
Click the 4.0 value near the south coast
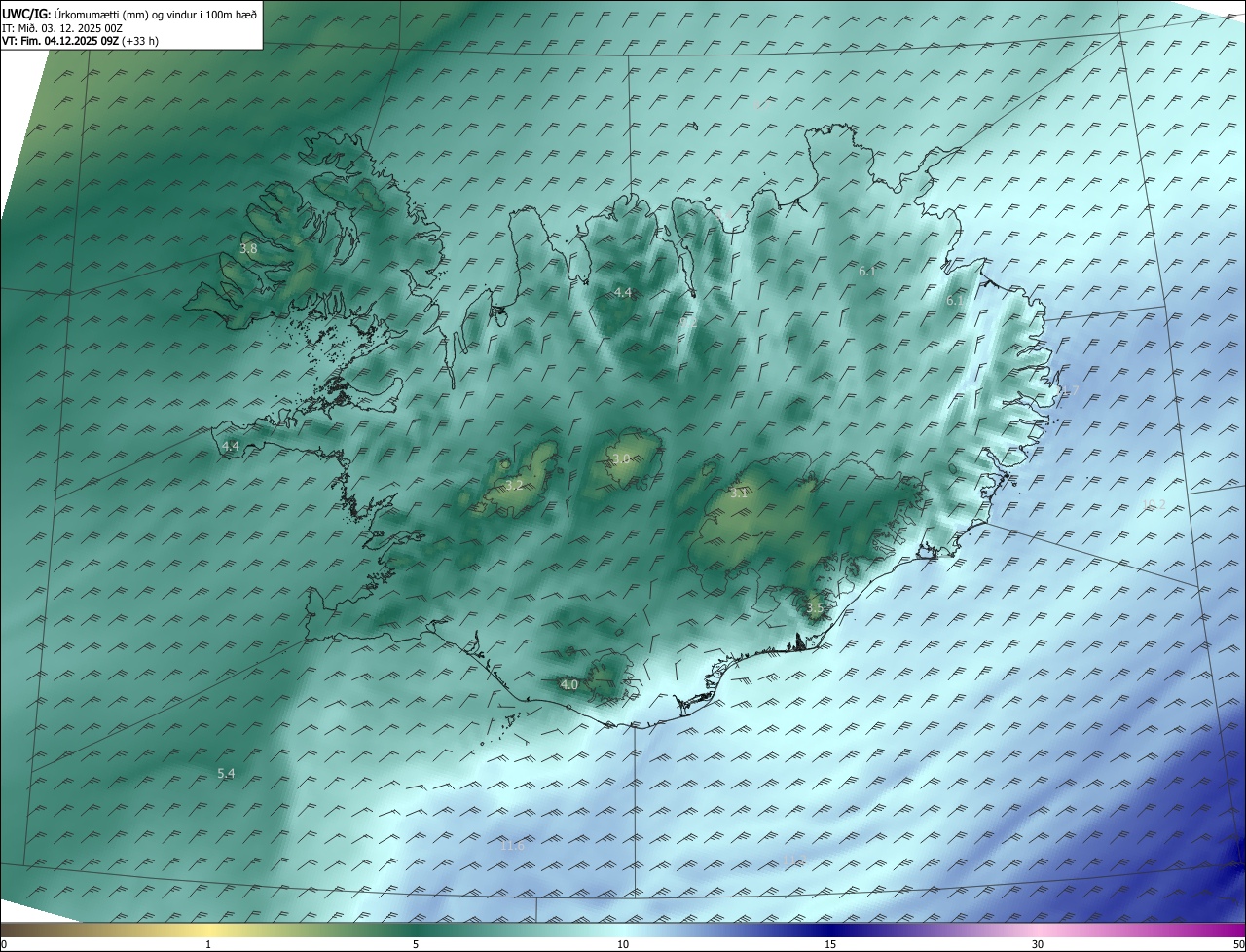point(569,684)
